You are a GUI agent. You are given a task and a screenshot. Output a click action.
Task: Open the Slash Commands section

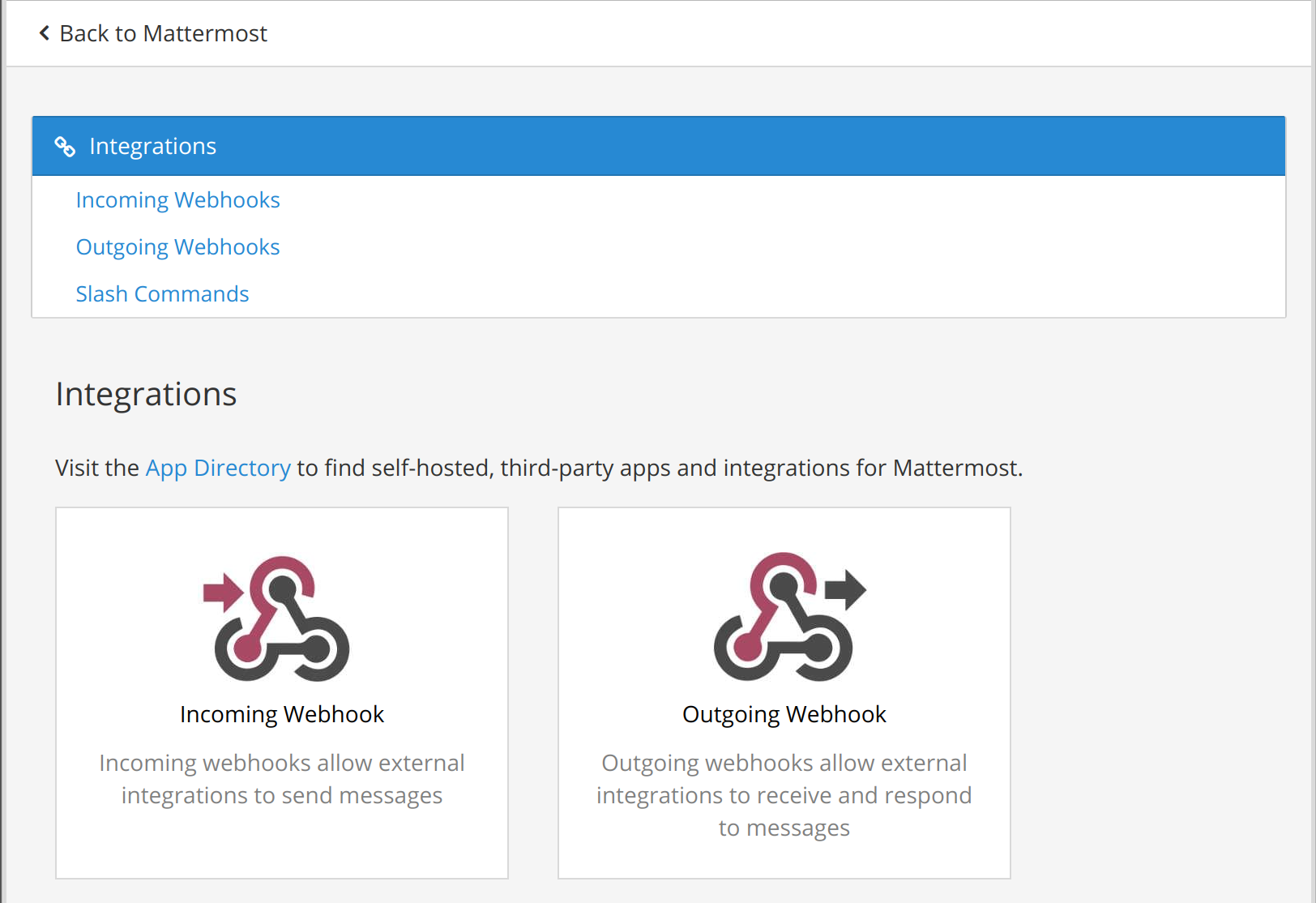pos(162,293)
